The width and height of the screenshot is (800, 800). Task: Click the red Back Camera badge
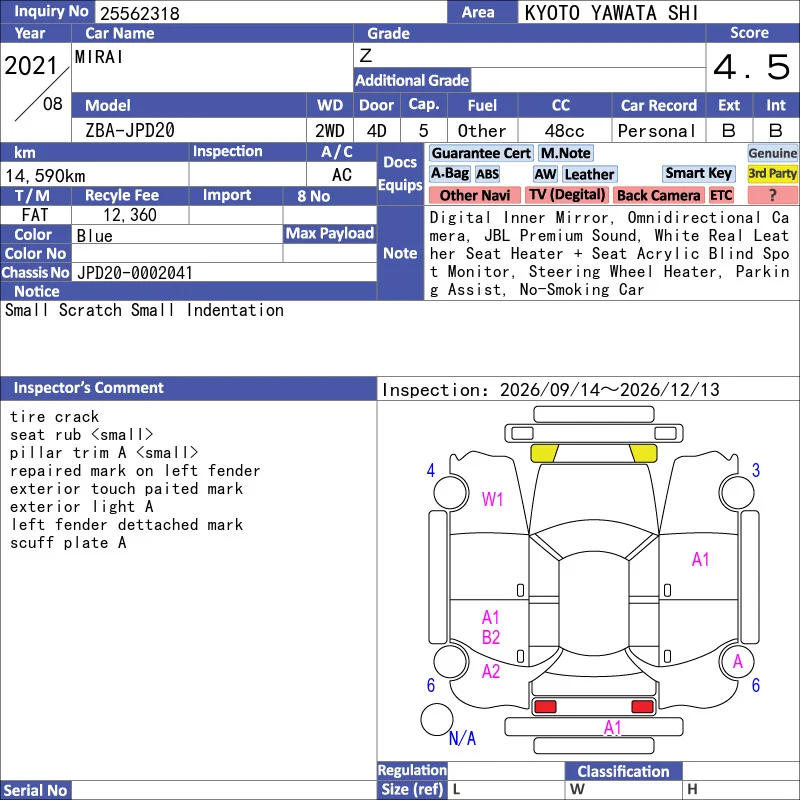(658, 195)
